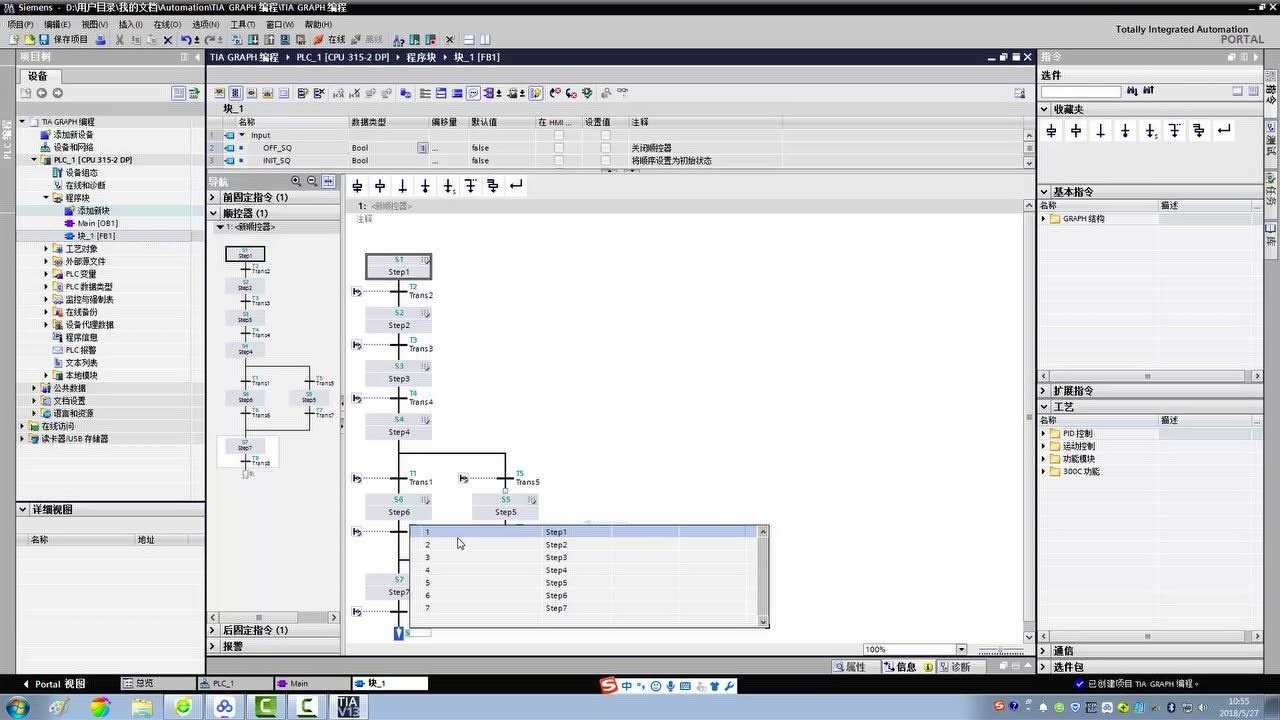Click the Go online (在线) toolbar icon
Screen dimensions: 1280x720
point(329,40)
